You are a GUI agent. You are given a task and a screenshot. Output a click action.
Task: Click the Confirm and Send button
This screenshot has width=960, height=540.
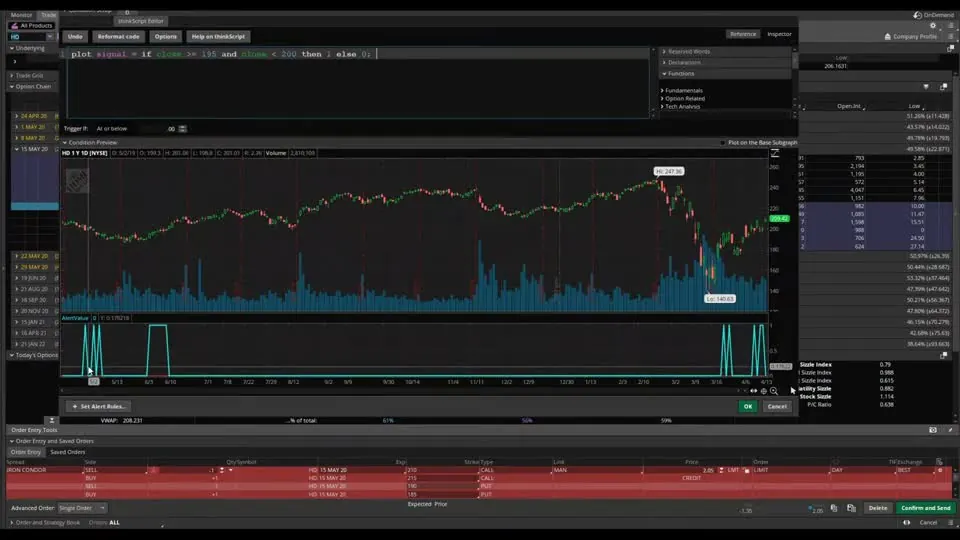pos(926,508)
